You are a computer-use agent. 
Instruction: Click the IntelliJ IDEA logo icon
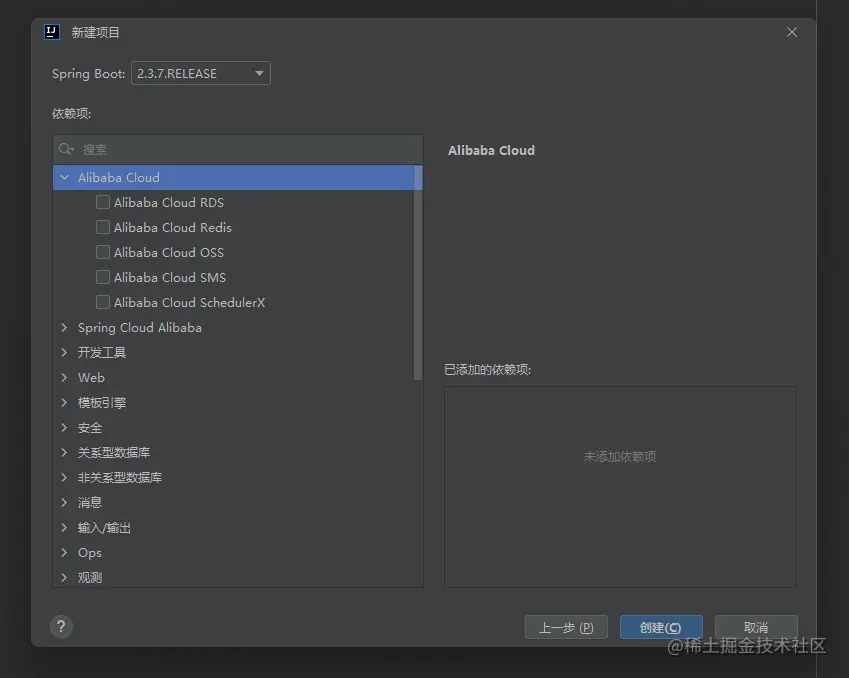click(x=51, y=32)
